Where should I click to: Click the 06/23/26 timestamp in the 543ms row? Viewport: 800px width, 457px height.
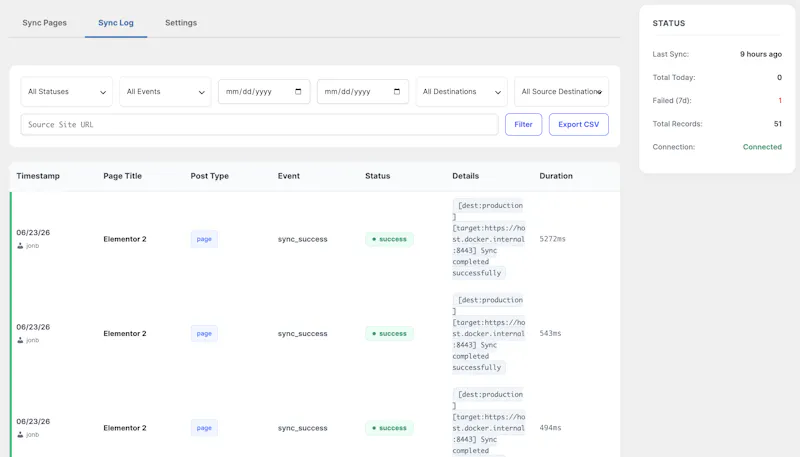tap(33, 327)
